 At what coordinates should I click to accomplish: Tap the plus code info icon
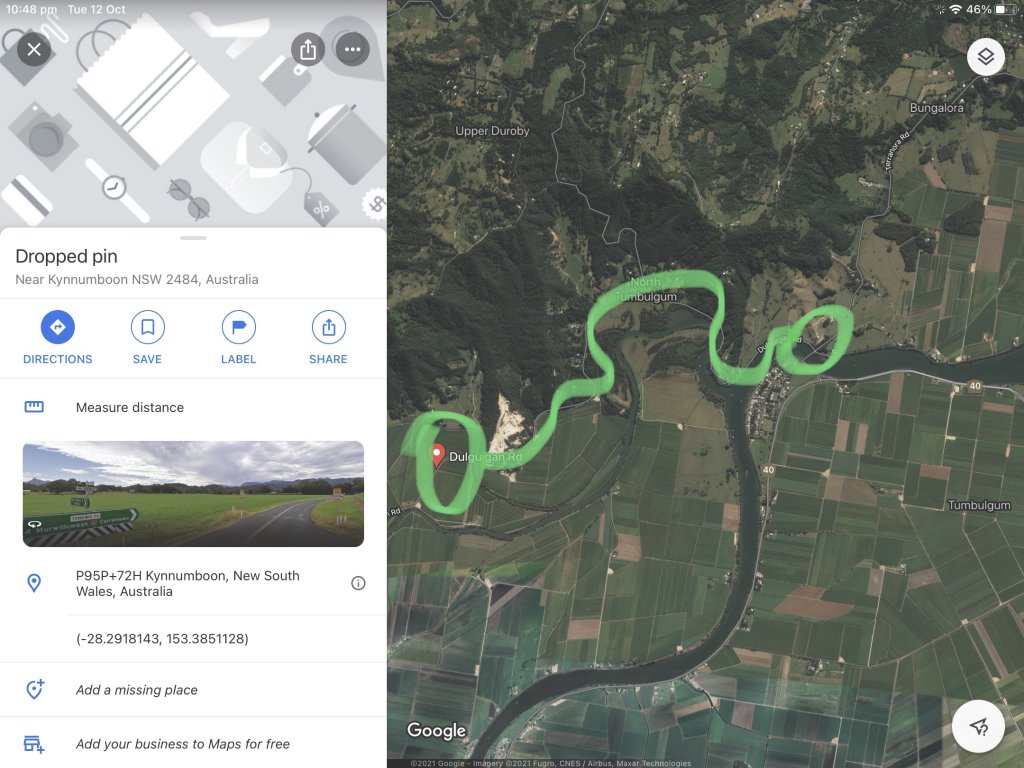point(358,583)
